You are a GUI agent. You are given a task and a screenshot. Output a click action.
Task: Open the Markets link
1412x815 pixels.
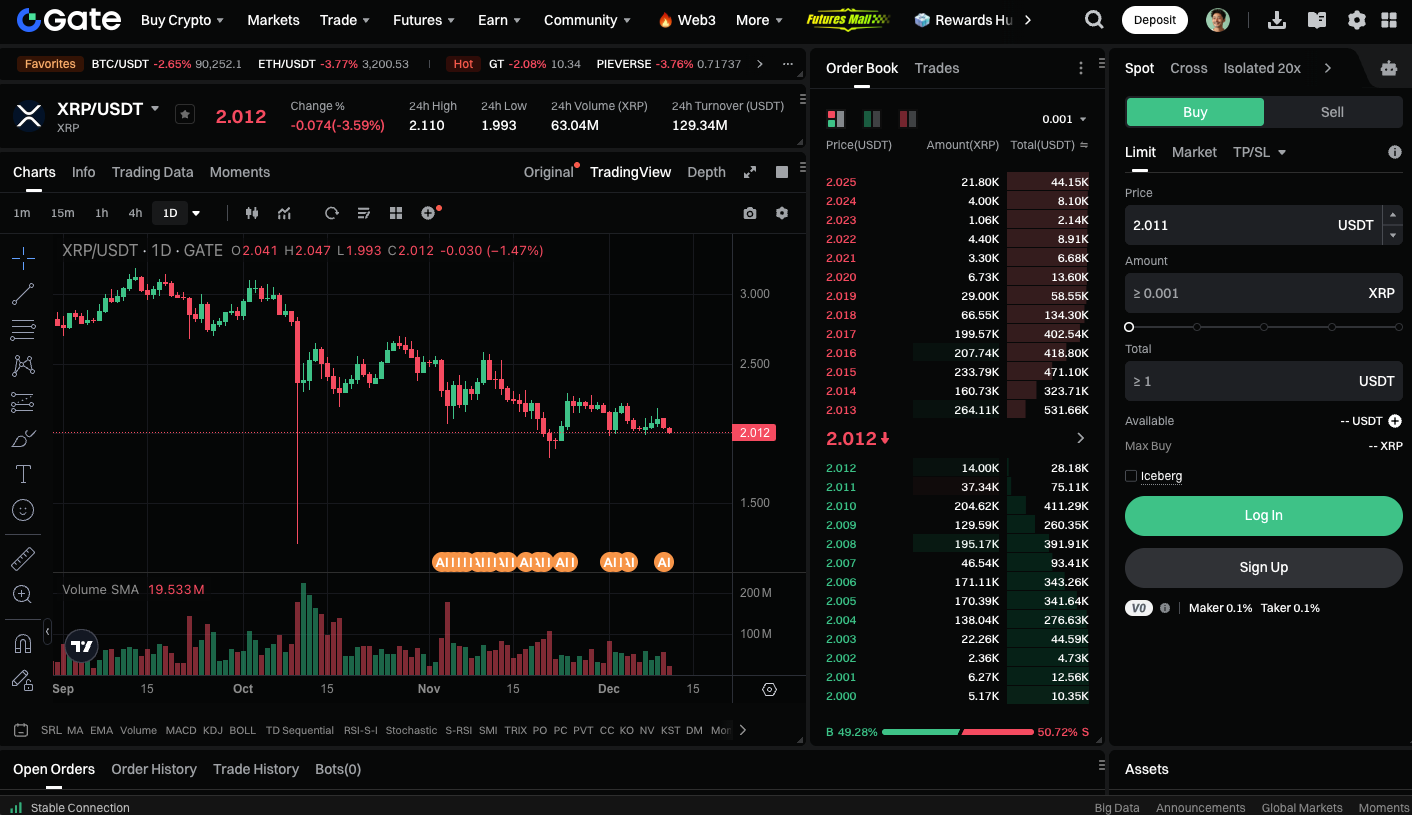tap(273, 20)
